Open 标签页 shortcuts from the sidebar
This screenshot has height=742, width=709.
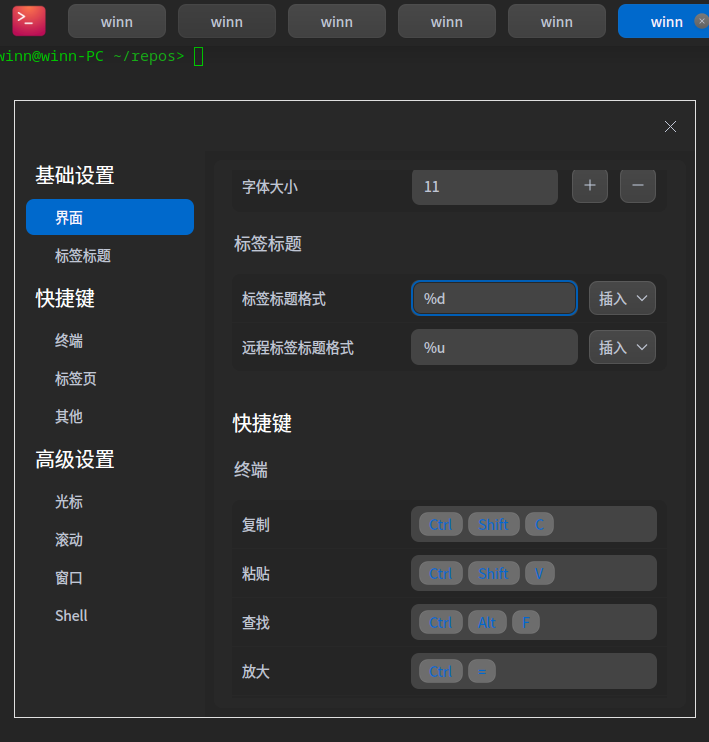pos(76,379)
